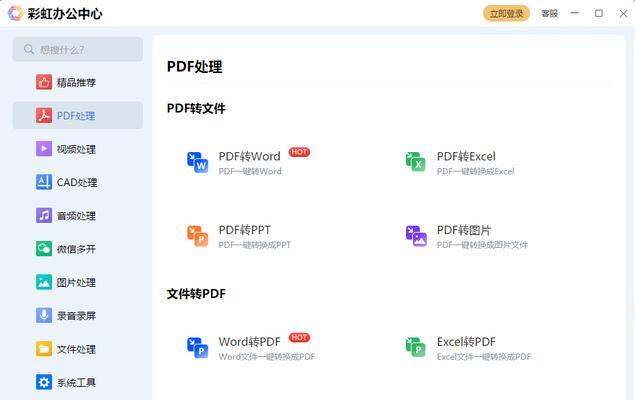The height and width of the screenshot is (400, 635).
Task: Click the PDF转文件 section heading
Action: pos(196,108)
